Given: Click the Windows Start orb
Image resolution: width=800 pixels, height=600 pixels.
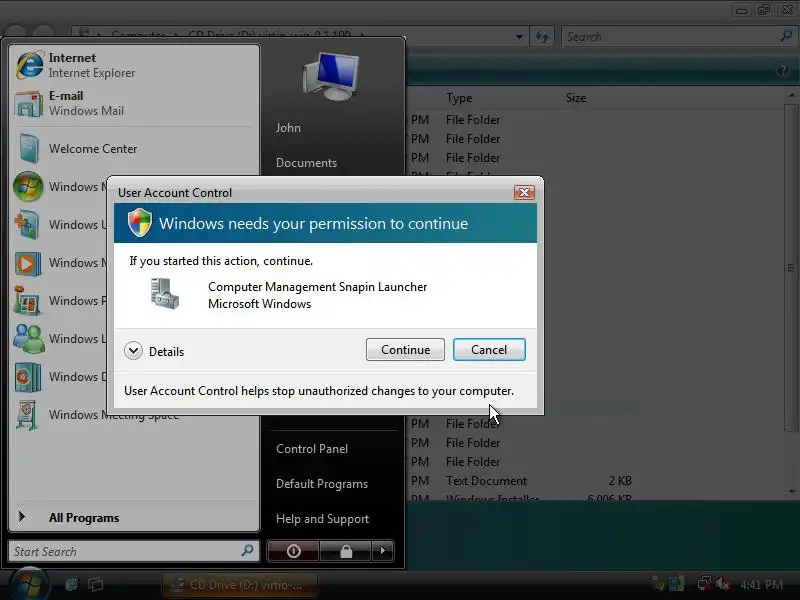Looking at the screenshot, I should click(30, 584).
